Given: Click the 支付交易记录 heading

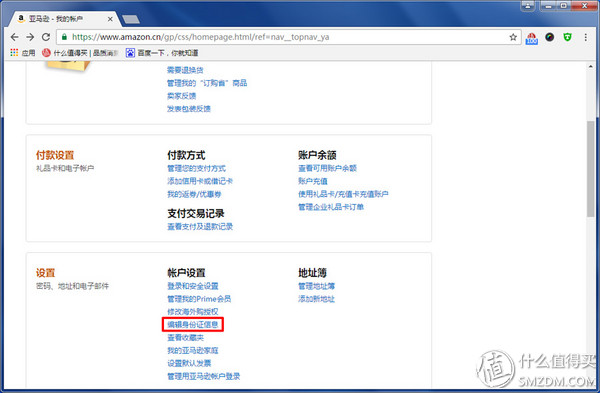Looking at the screenshot, I should tap(196, 214).
